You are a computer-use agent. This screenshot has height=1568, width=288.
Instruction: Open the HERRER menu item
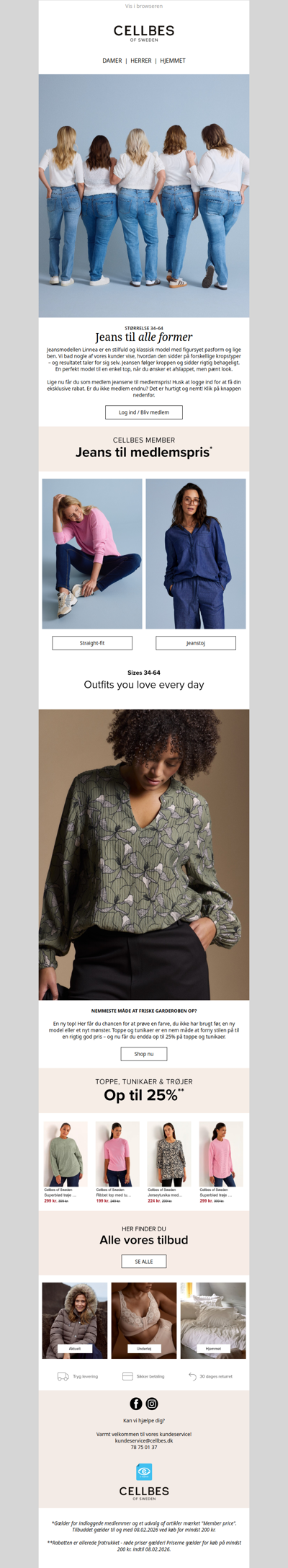tap(141, 61)
